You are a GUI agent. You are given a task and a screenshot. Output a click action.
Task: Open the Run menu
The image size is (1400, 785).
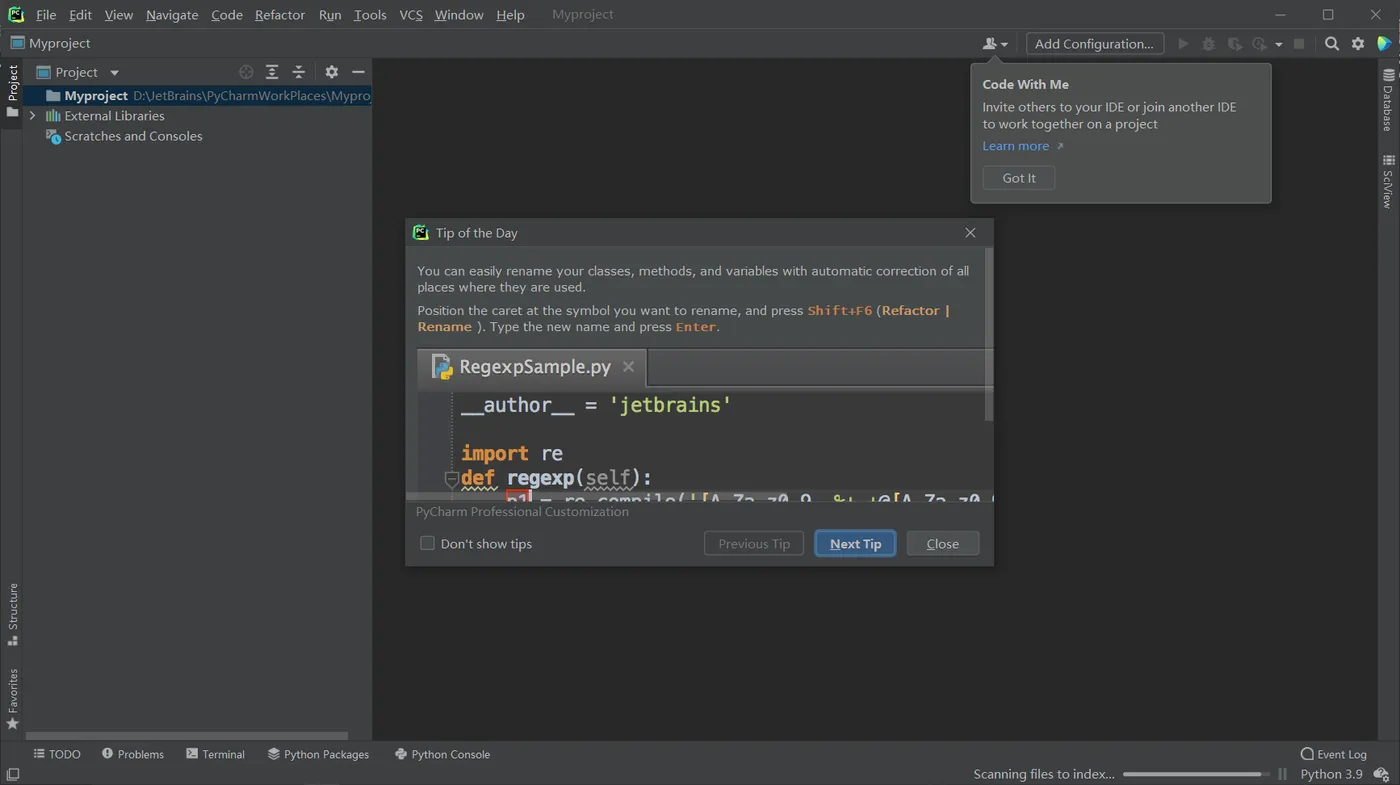tap(330, 15)
